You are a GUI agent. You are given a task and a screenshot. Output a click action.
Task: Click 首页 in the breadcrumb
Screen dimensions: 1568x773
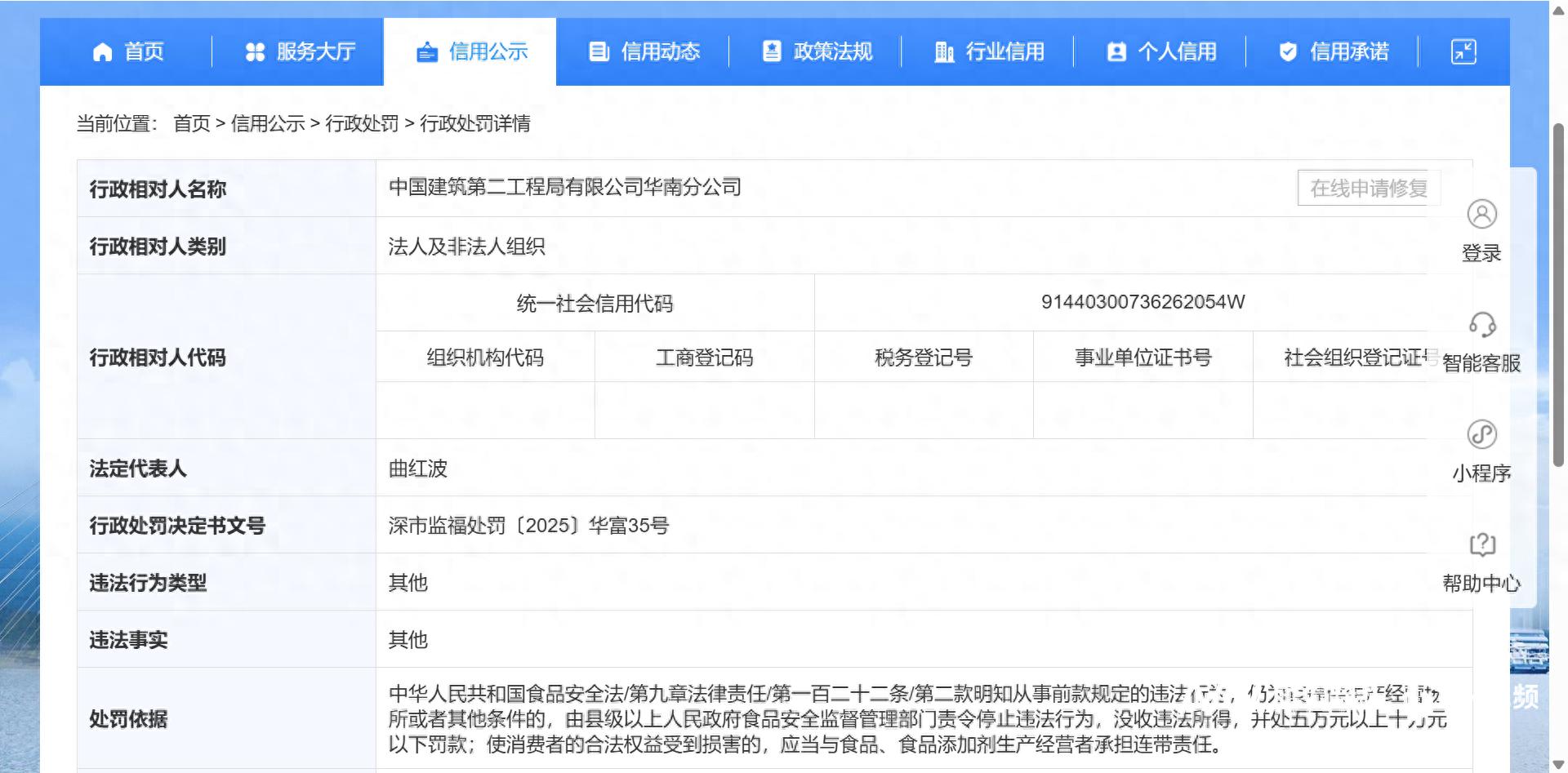point(192,123)
